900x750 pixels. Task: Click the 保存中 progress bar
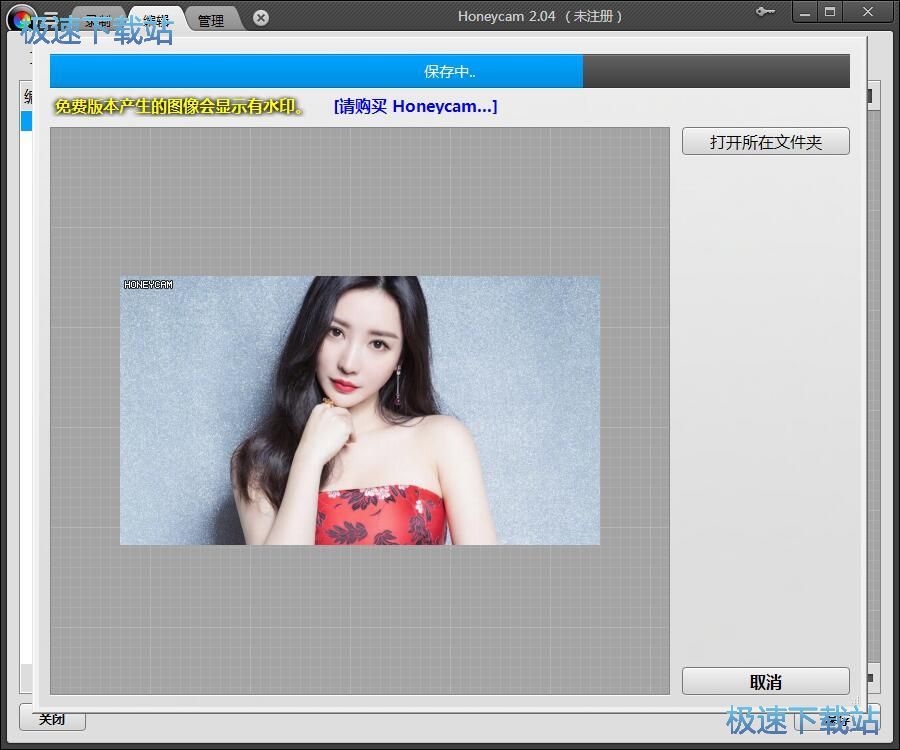(449, 71)
